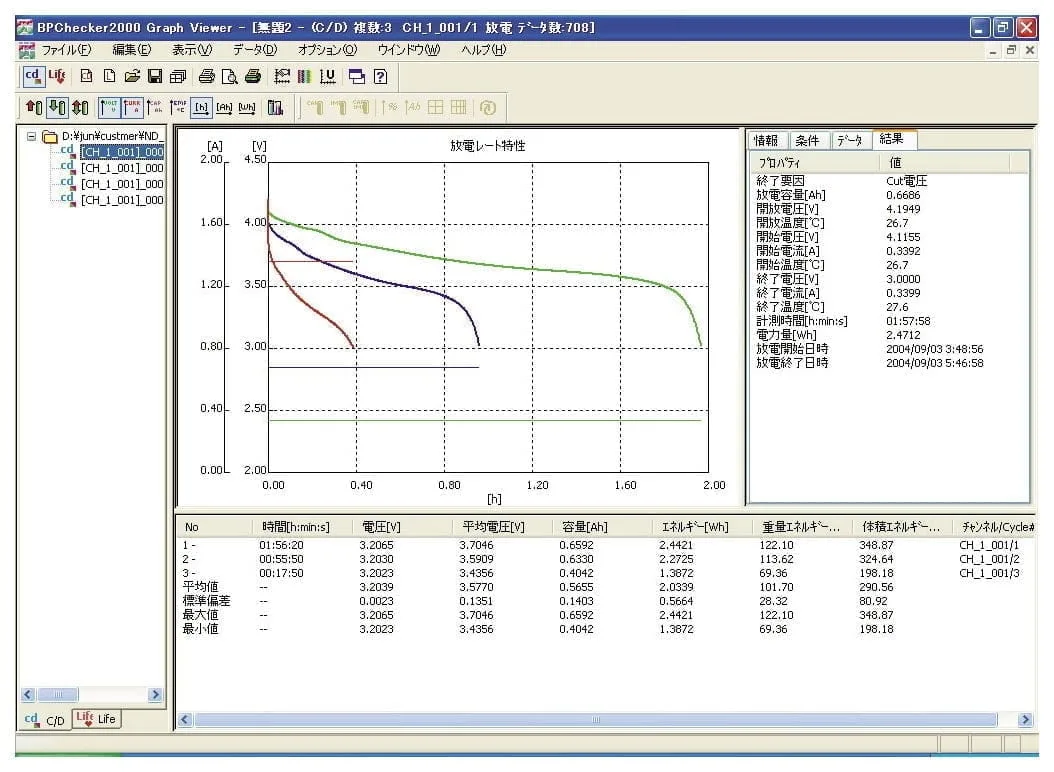Click the 容量[Ah] column header

point(587,527)
